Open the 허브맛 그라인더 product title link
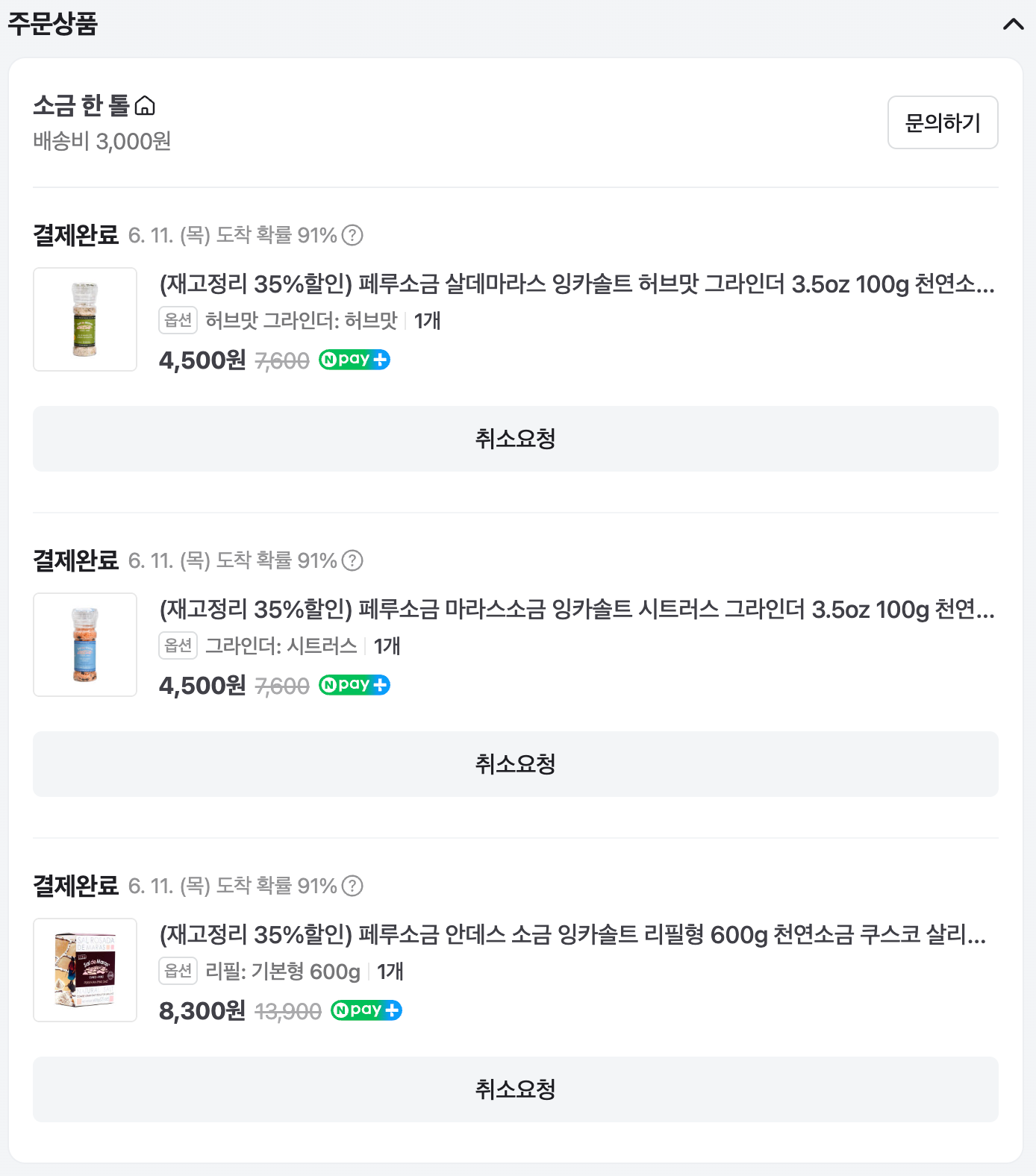1036x1176 pixels. 577,284
